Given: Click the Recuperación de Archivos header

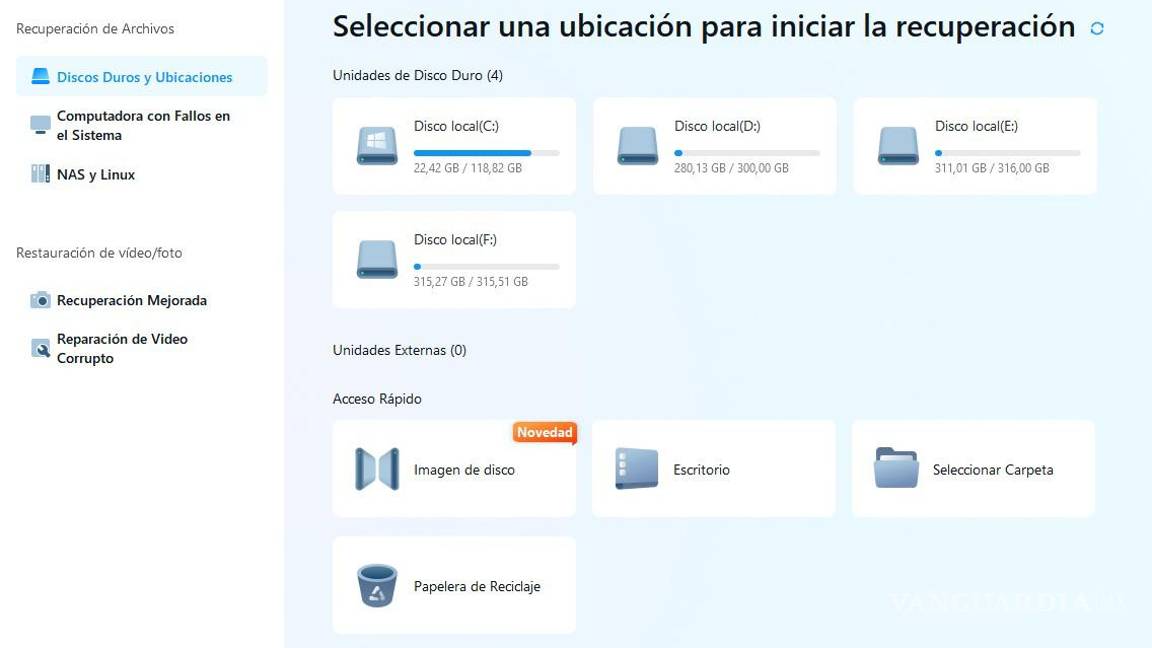Looking at the screenshot, I should (94, 28).
